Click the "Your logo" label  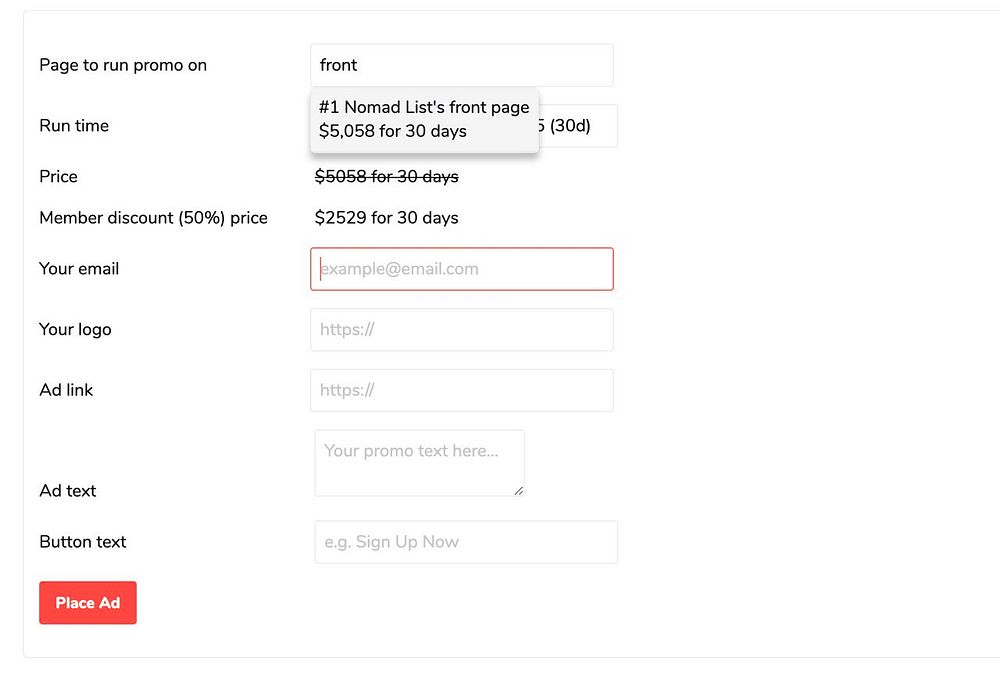[x=75, y=330]
